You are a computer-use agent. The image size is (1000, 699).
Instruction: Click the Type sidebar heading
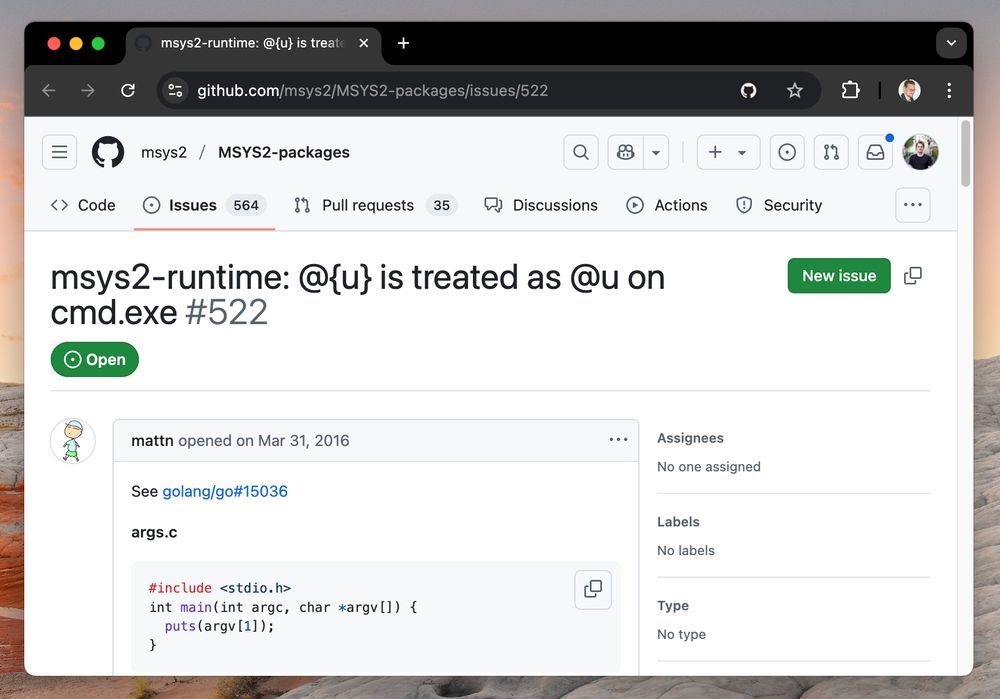tap(673, 605)
